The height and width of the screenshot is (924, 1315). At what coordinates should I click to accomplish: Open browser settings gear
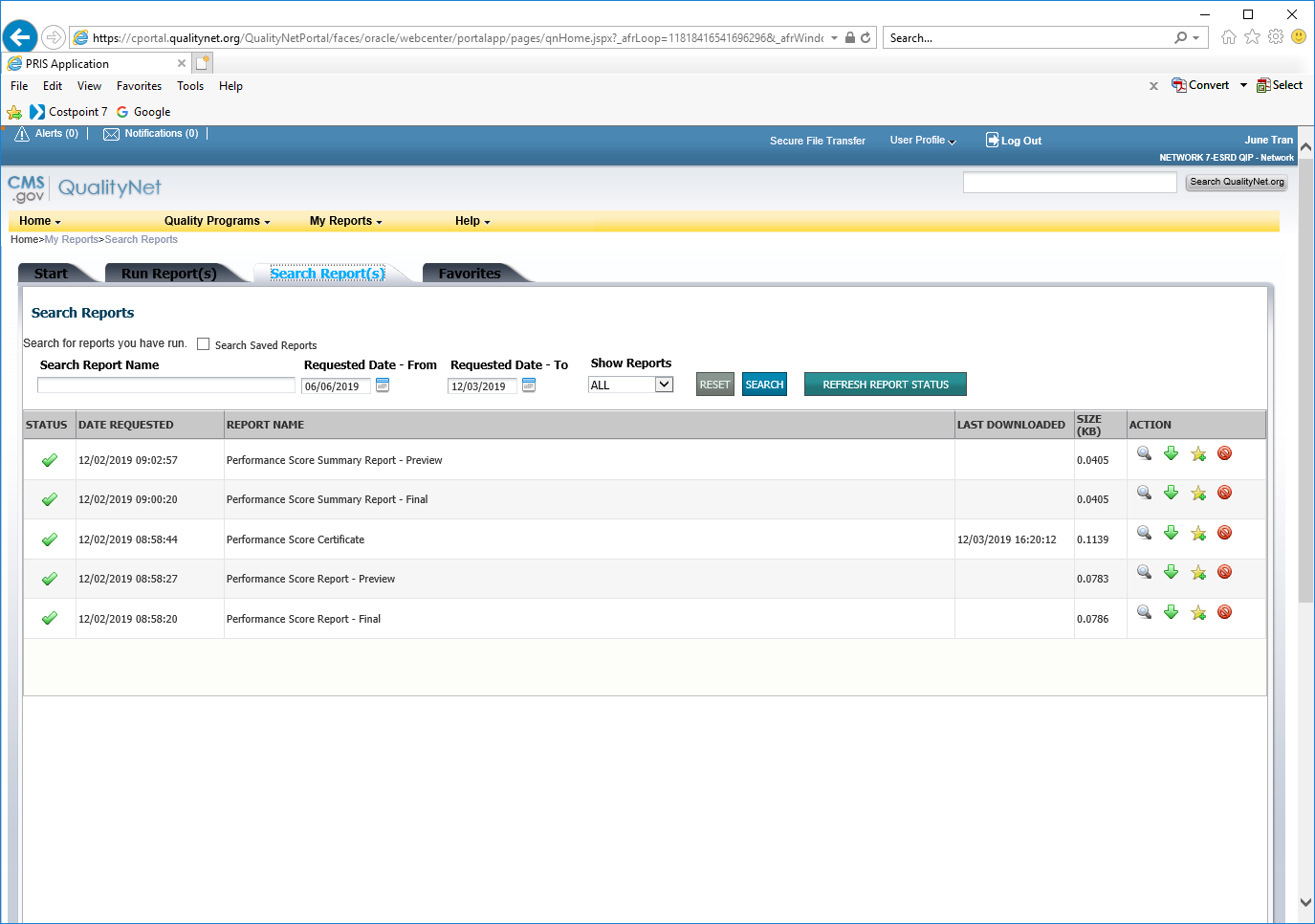point(1276,36)
